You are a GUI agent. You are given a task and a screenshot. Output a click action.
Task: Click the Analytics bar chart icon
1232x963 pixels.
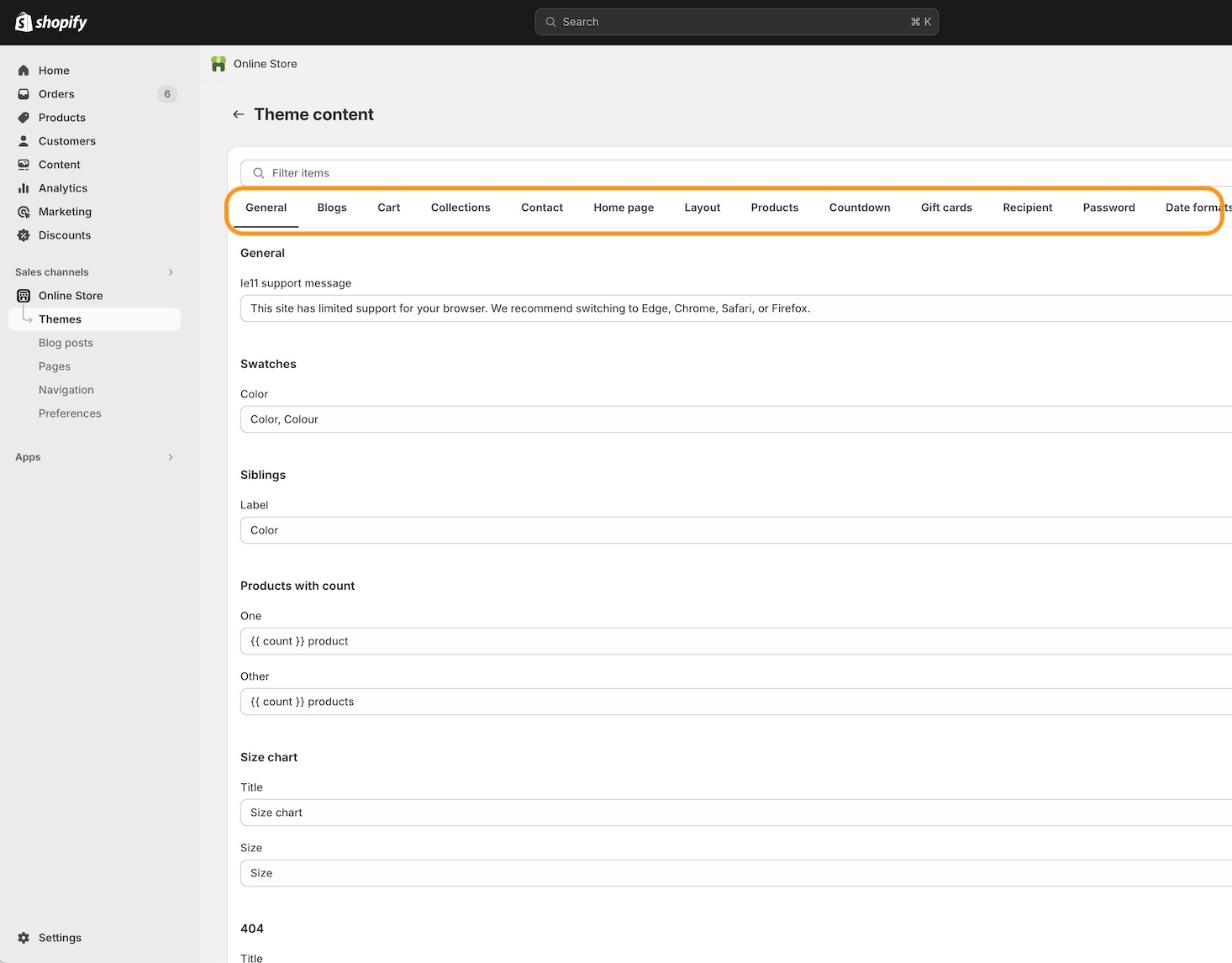pos(24,188)
